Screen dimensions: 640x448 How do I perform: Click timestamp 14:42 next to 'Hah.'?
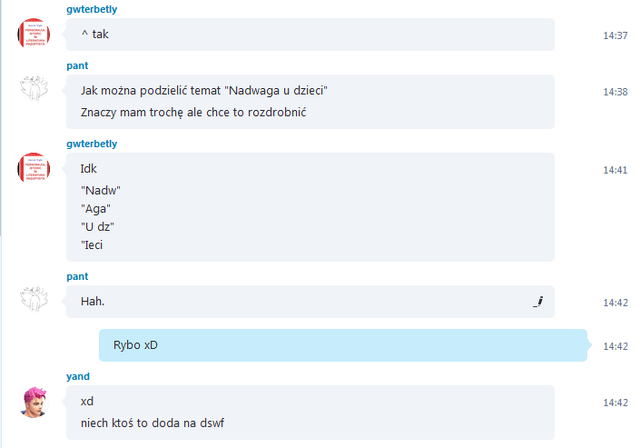616,303
